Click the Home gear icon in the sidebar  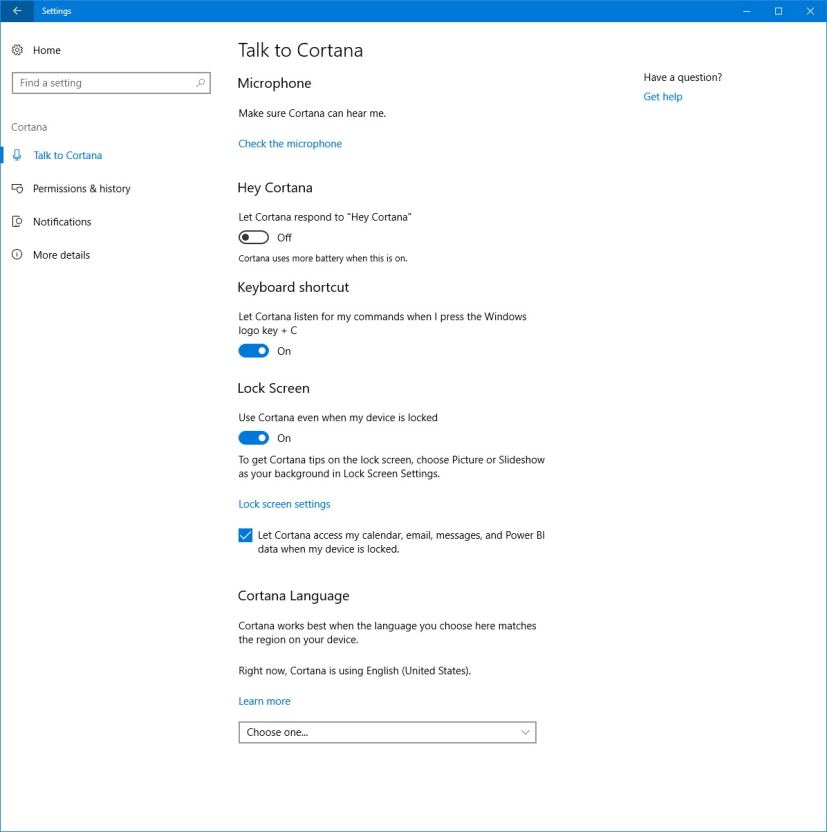tap(17, 49)
